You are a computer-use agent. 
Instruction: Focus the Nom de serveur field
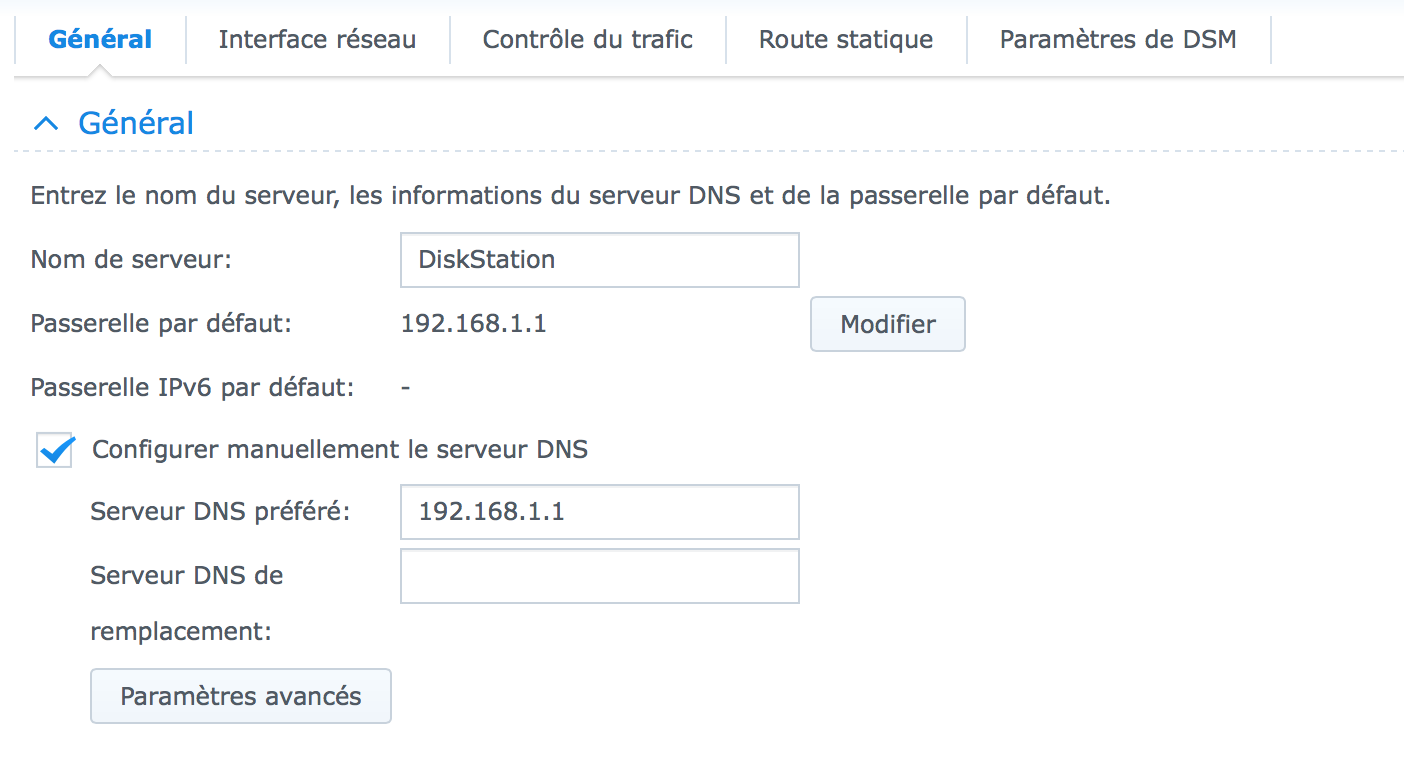tap(600, 260)
